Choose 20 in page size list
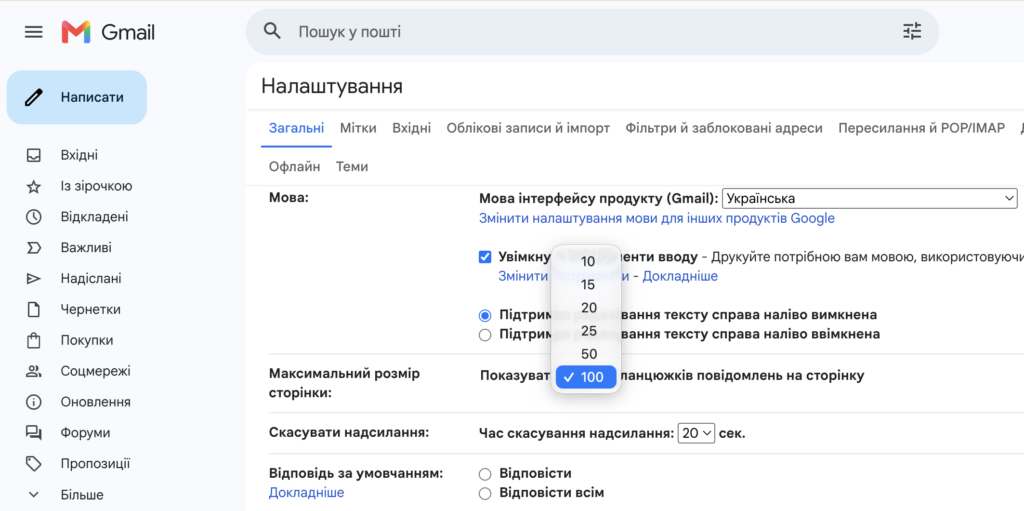Image resolution: width=1024 pixels, height=511 pixels. coord(586,308)
